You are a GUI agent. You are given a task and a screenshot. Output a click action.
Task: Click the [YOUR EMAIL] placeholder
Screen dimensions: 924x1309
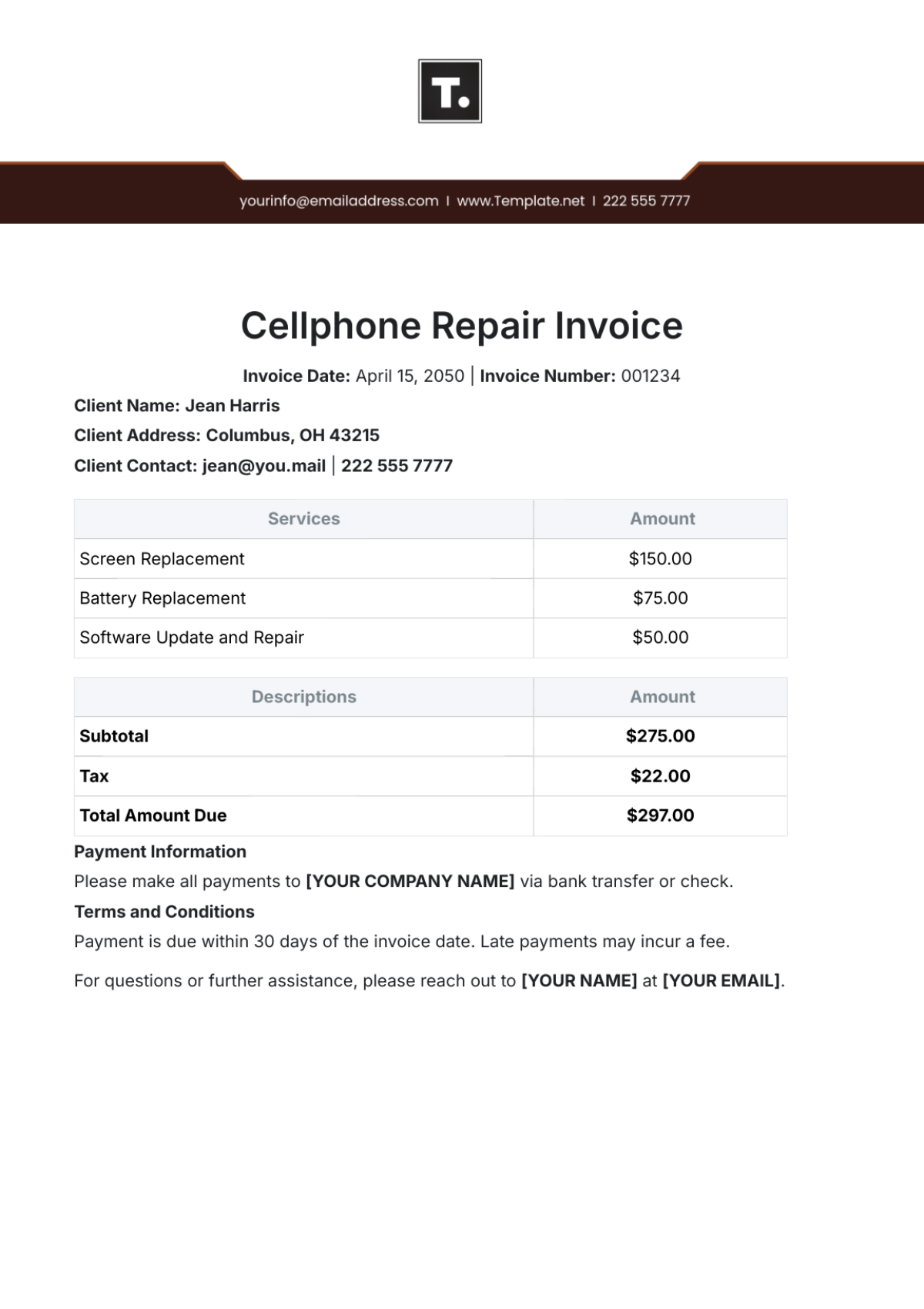pyautogui.click(x=721, y=981)
